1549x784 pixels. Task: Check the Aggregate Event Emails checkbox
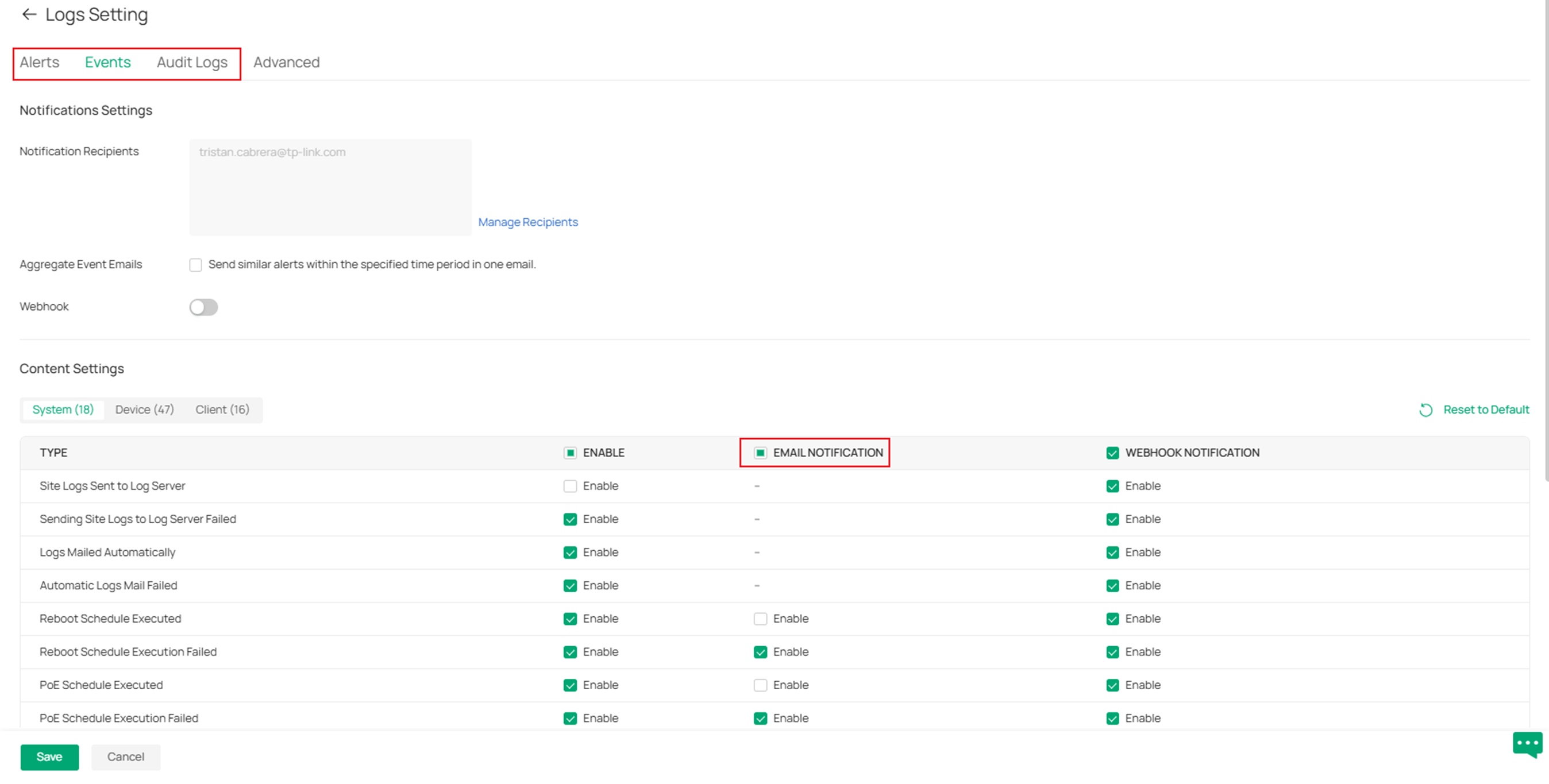[195, 265]
